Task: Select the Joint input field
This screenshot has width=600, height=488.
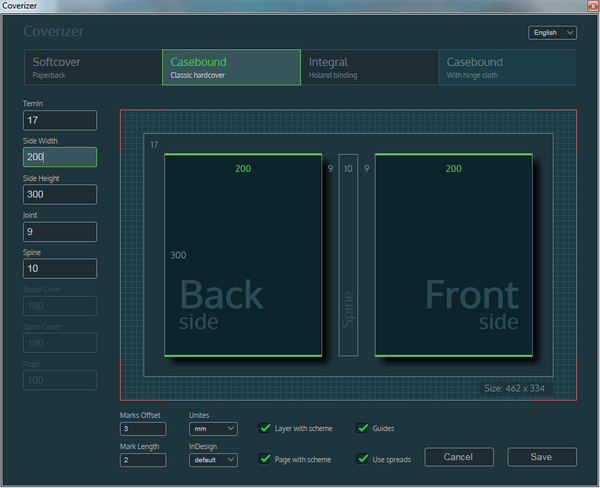Action: pyautogui.click(x=60, y=232)
